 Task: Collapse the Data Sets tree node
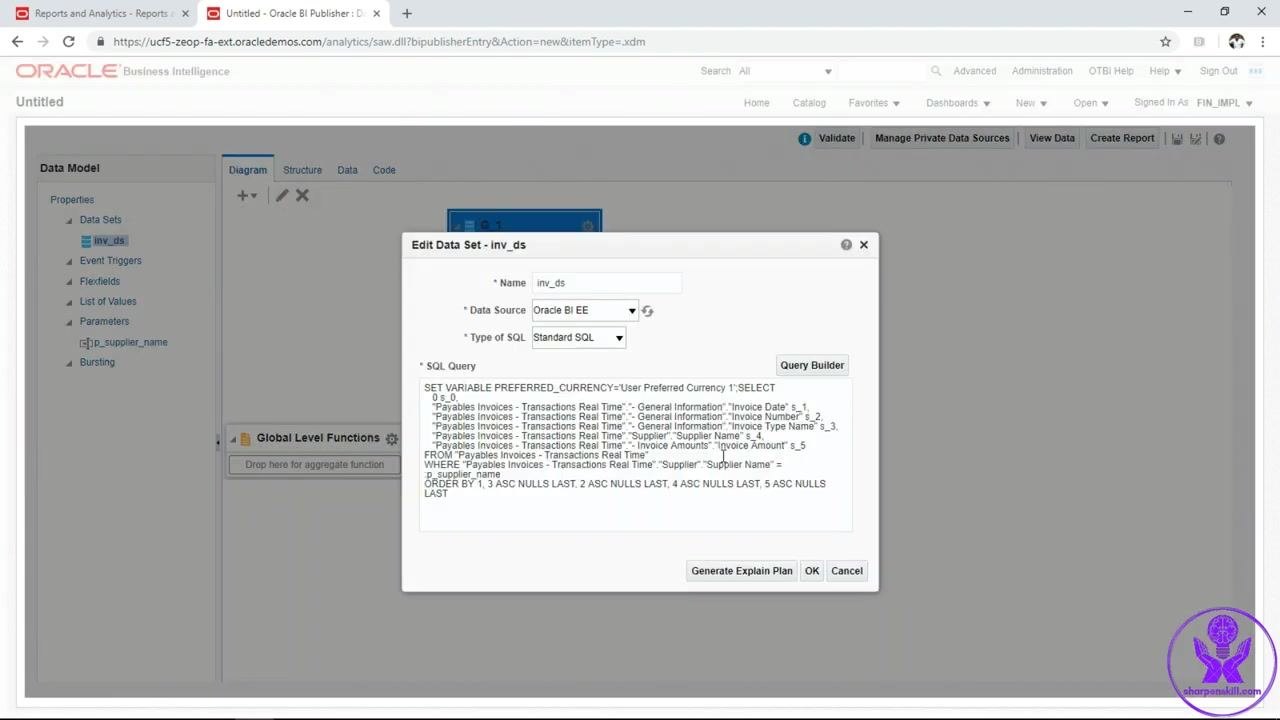click(69, 221)
